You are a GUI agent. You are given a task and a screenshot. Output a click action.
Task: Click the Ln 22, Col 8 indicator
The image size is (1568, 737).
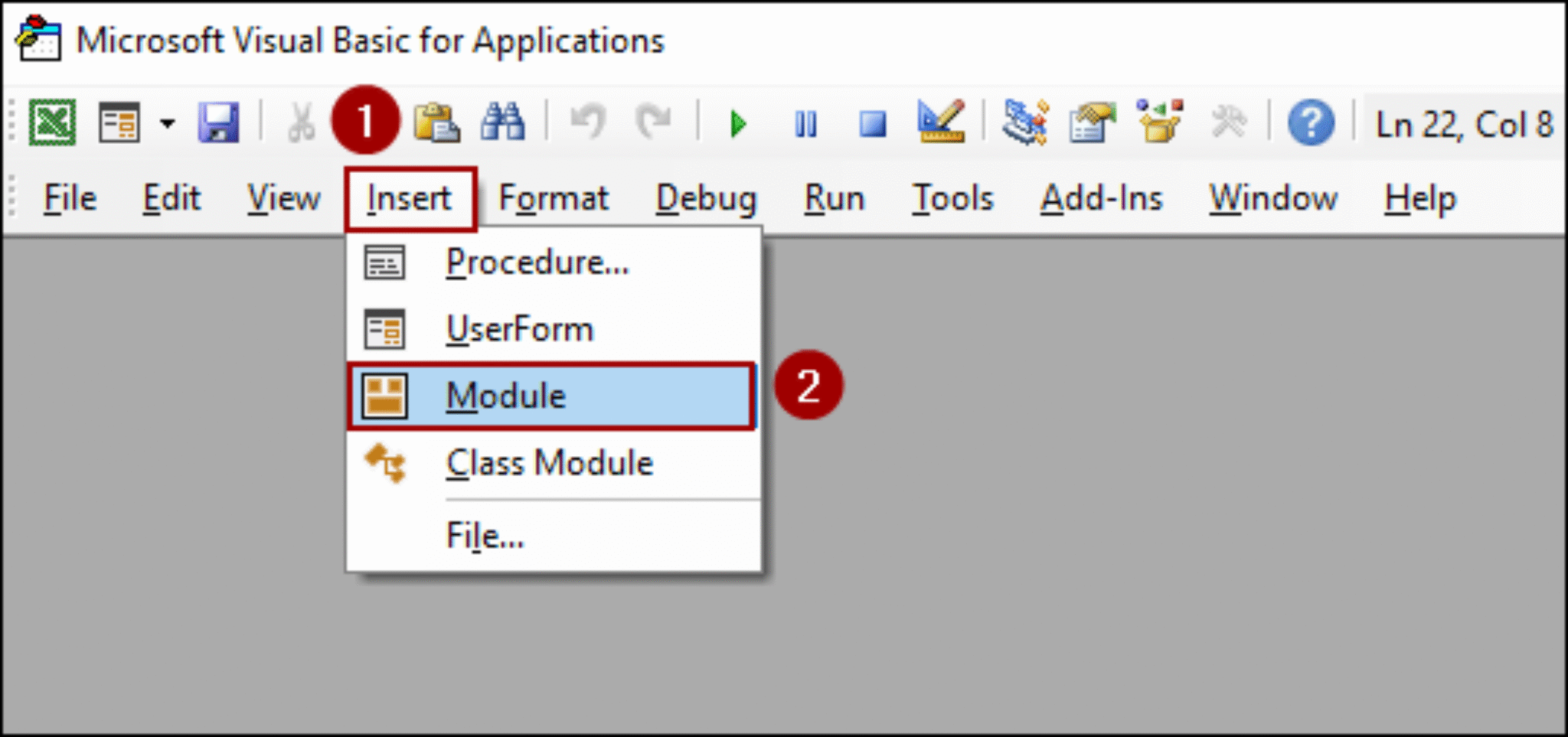tap(1465, 124)
